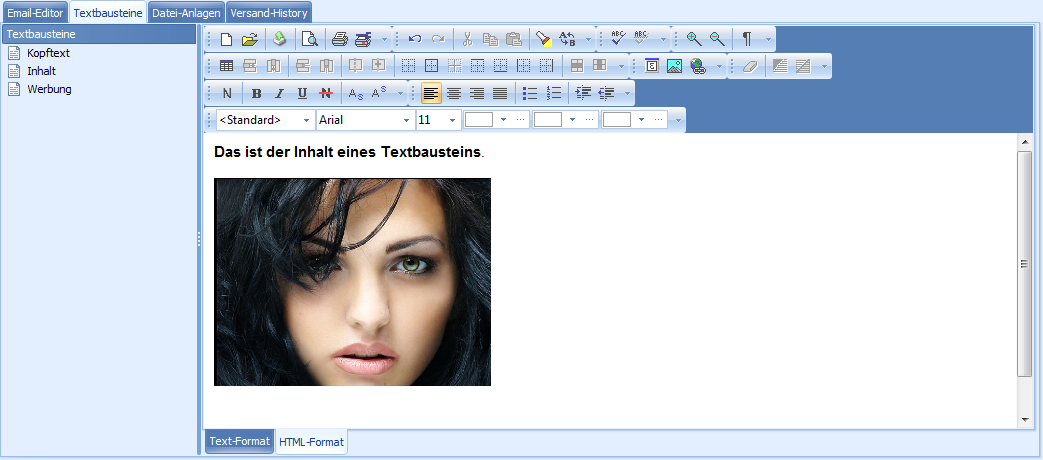Open the Find tool flashlight icon
The height and width of the screenshot is (460, 1043).
point(543,39)
